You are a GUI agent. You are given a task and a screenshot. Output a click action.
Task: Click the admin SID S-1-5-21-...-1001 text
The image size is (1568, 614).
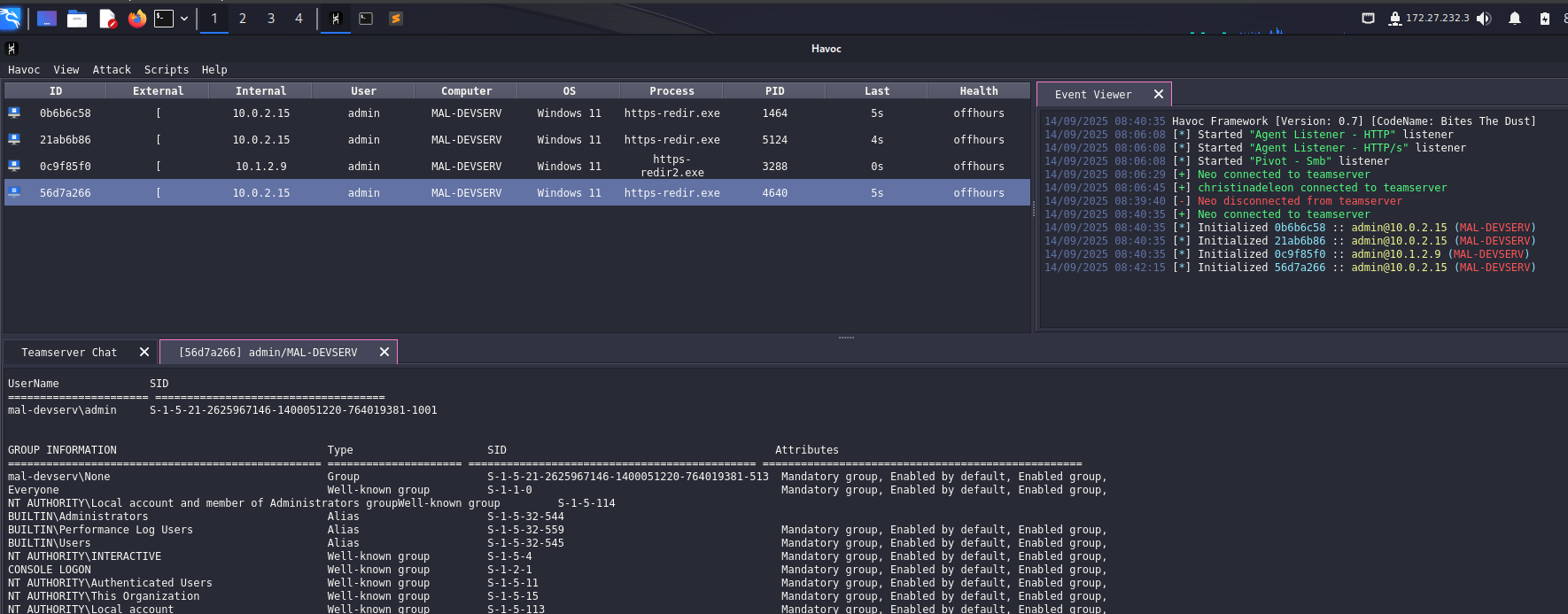click(293, 410)
